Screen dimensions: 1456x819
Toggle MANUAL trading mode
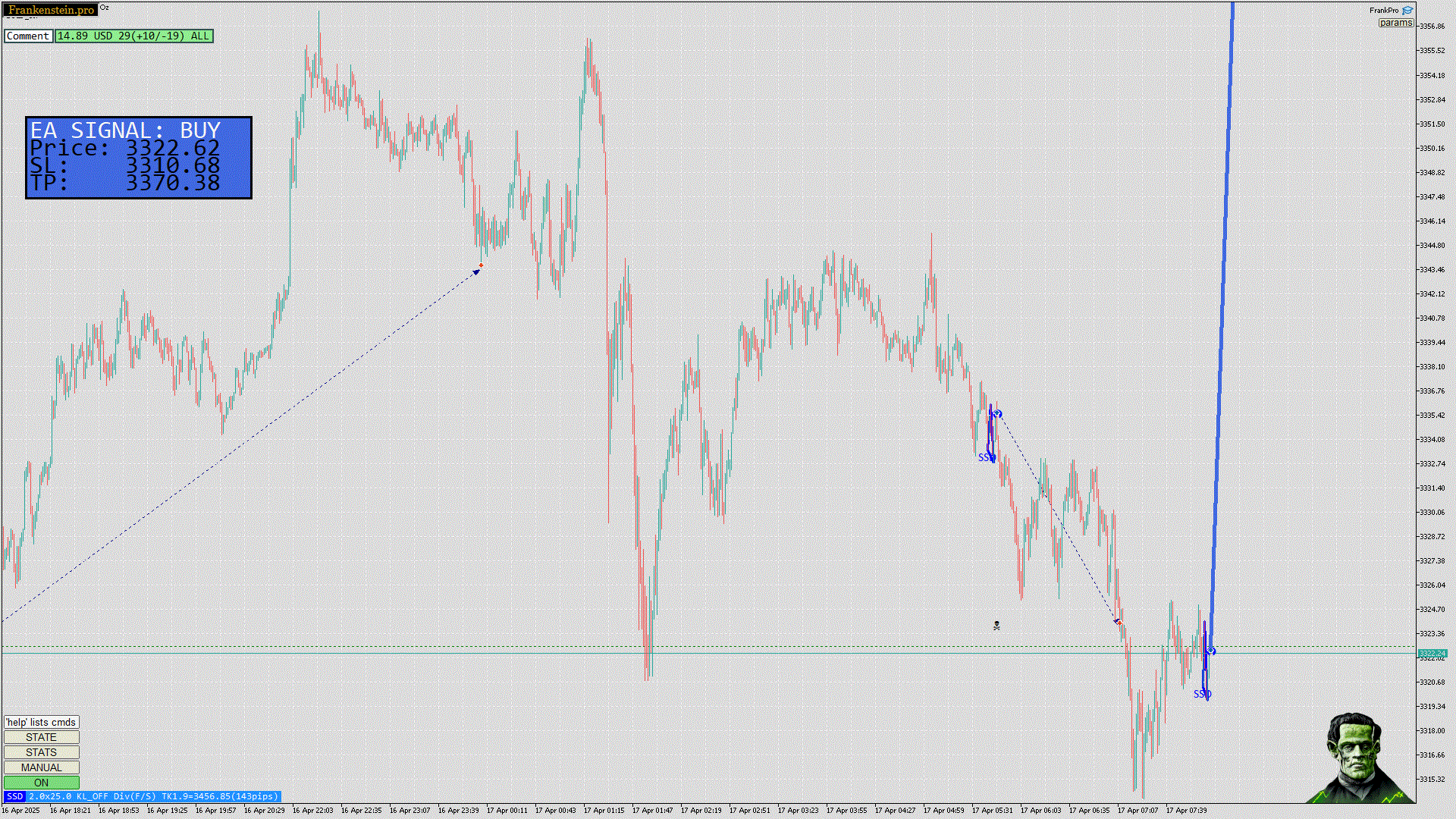coord(41,767)
